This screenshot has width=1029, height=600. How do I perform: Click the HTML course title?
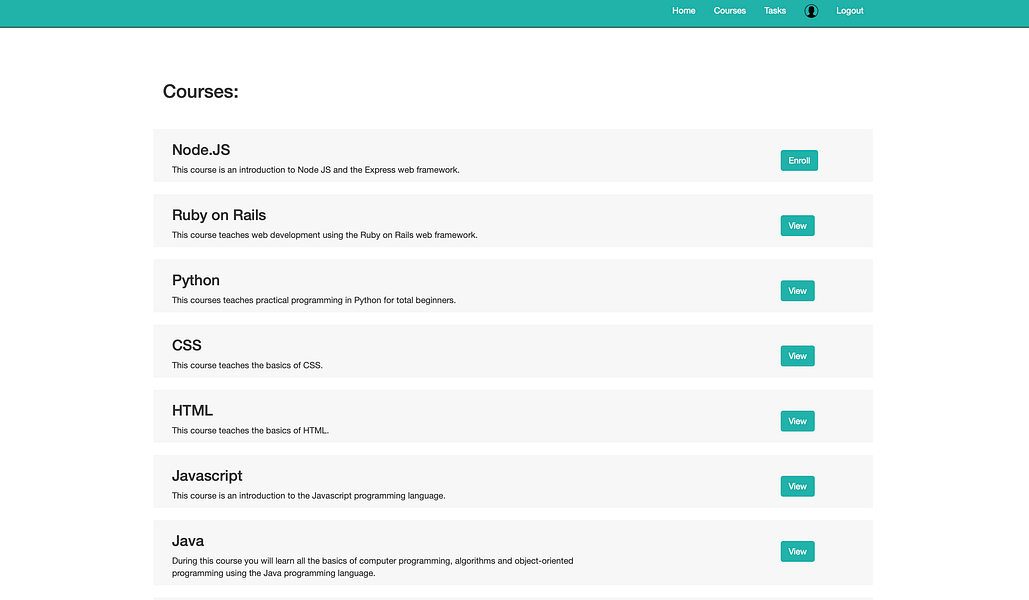pos(192,410)
